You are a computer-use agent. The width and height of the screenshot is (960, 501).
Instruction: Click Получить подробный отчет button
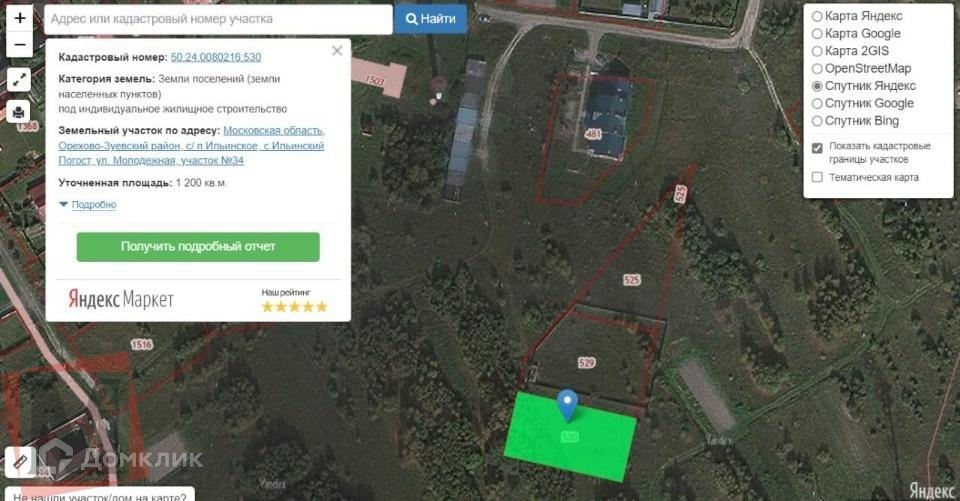click(198, 247)
